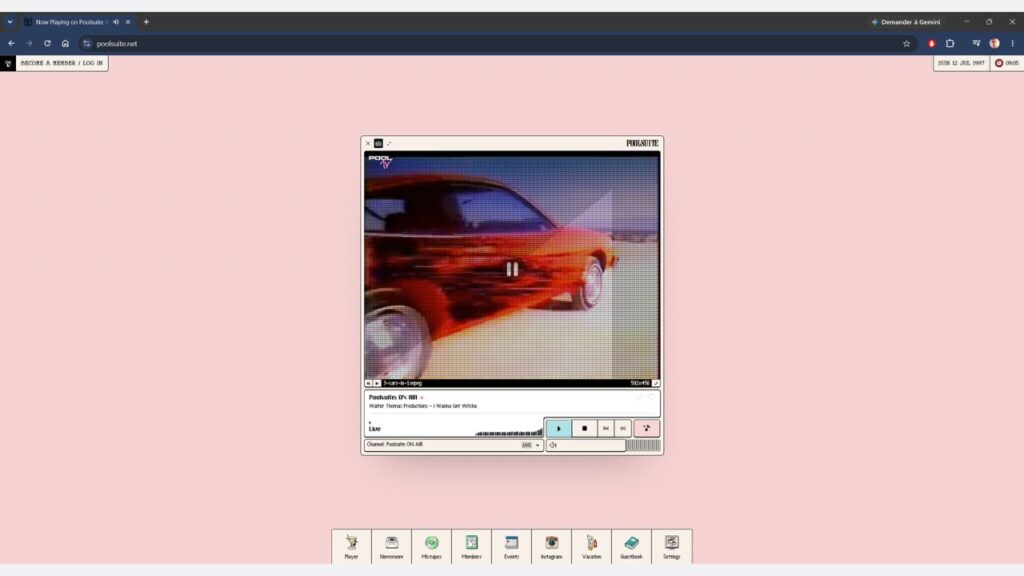The image size is (1024, 576).
Task: Click the date display SUN 12 JUL 1997
Action: (961, 63)
